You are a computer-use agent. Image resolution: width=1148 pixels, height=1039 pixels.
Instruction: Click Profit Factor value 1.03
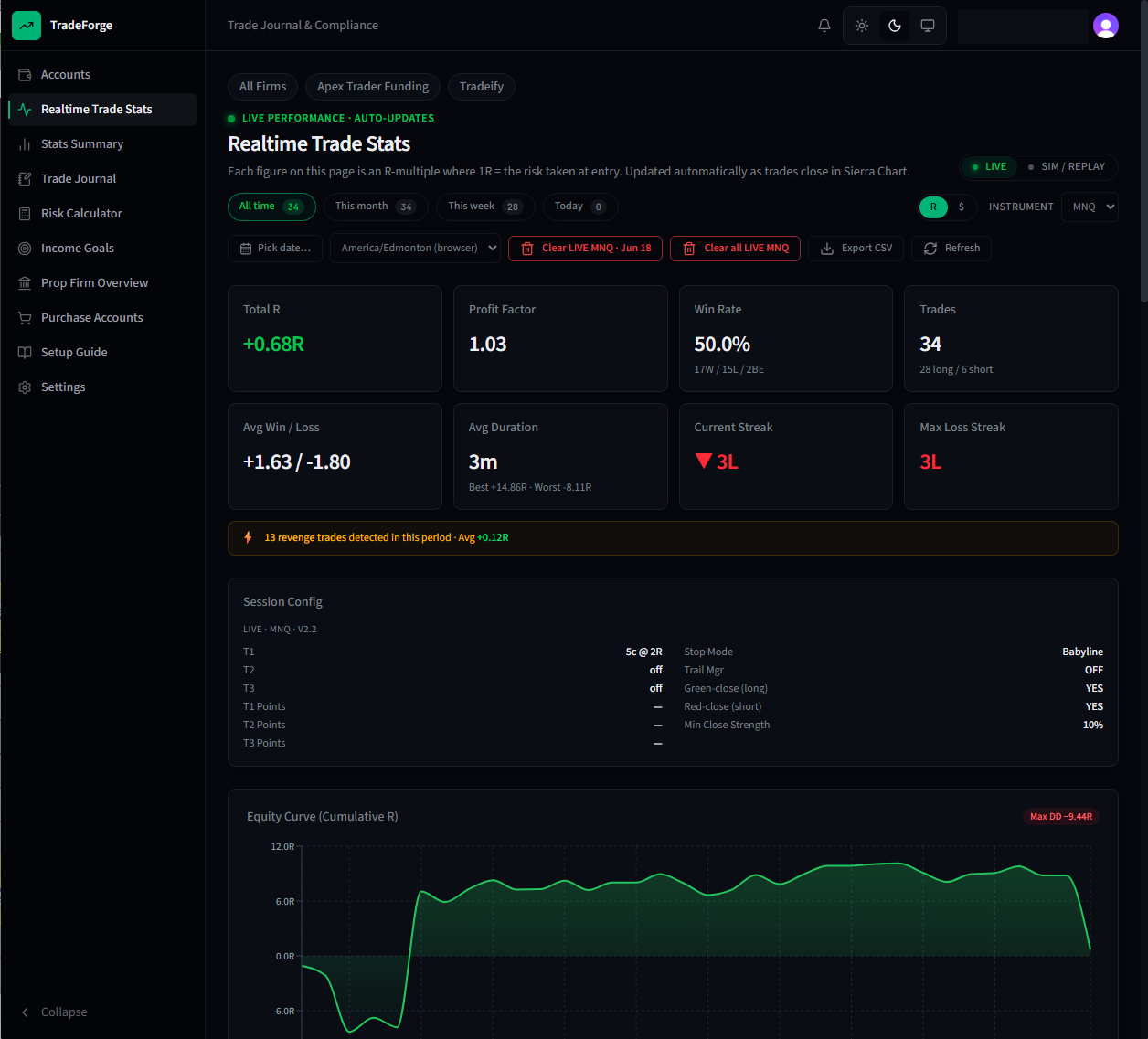pyautogui.click(x=487, y=345)
